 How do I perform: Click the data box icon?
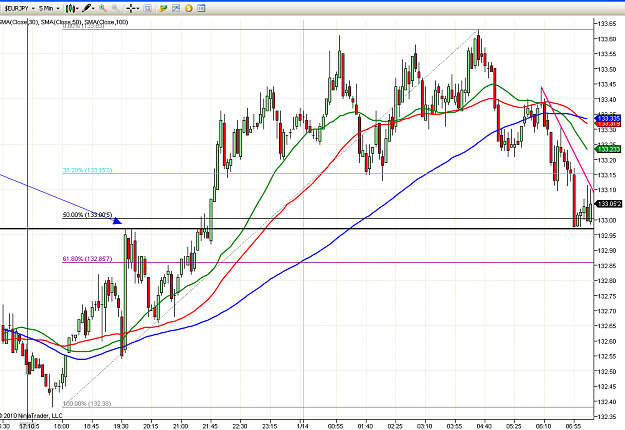[x=147, y=8]
